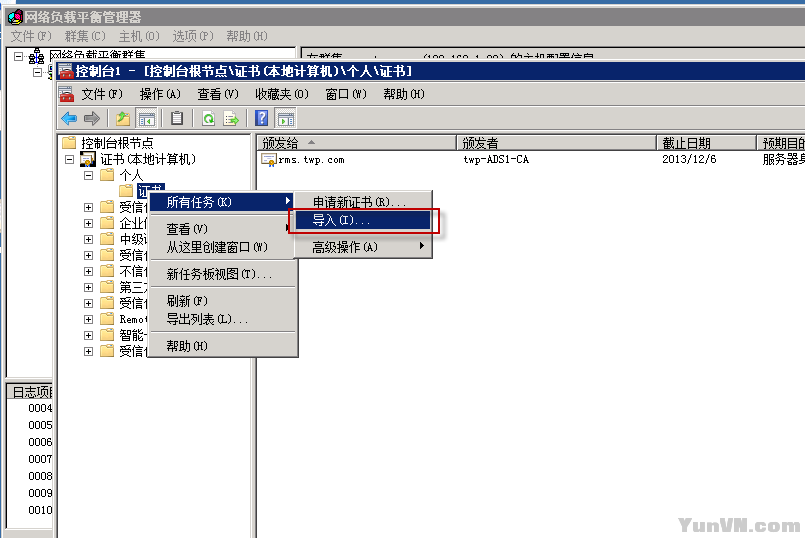
Task: Click expiry date 2013/12/6 cell
Action: pyautogui.click(x=689, y=159)
